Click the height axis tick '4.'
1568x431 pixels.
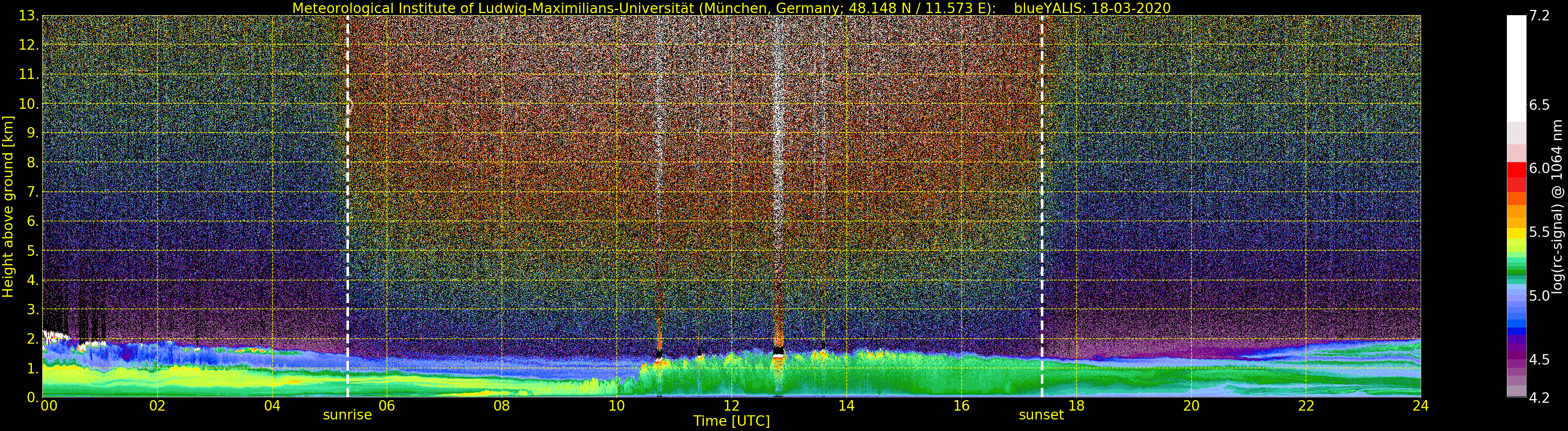point(32,280)
